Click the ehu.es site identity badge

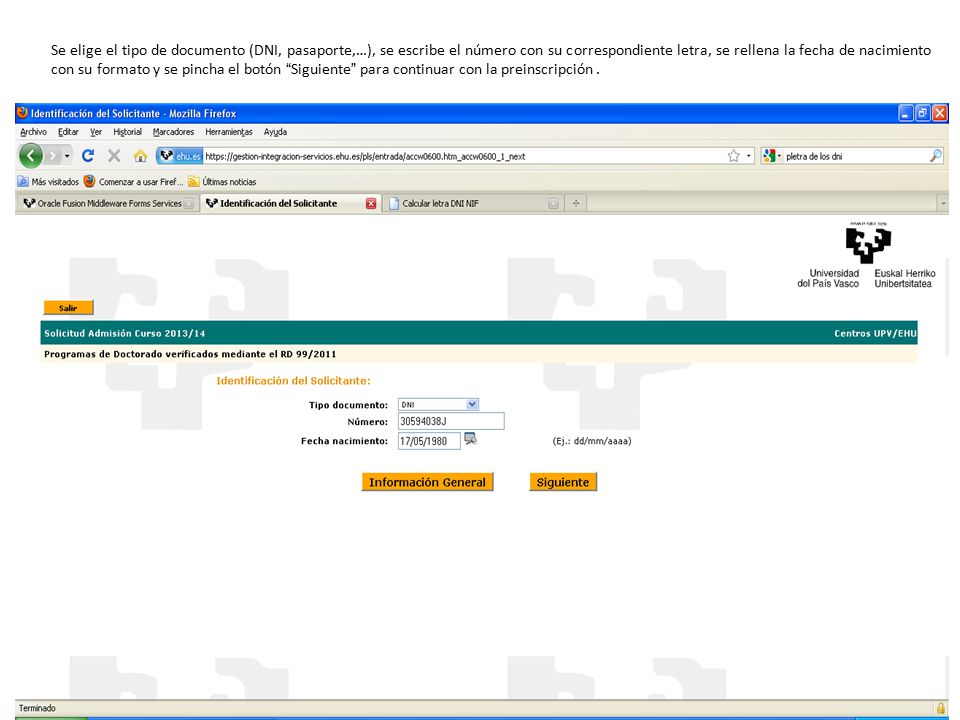[x=179, y=156]
